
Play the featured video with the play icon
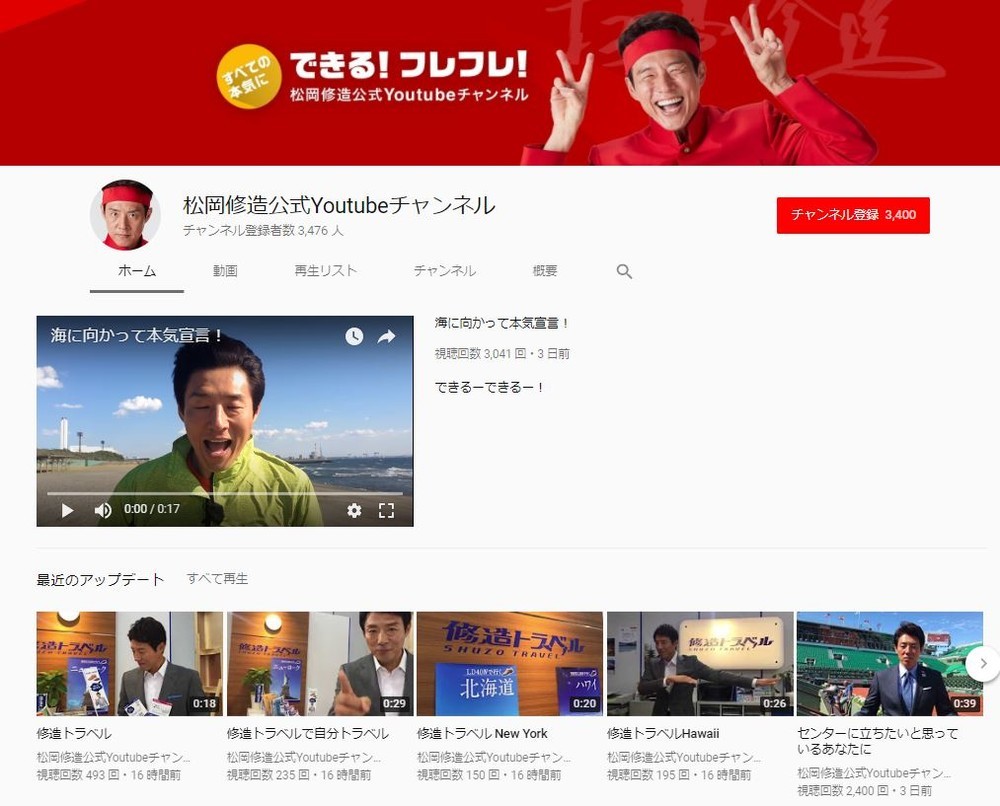pyautogui.click(x=66, y=510)
